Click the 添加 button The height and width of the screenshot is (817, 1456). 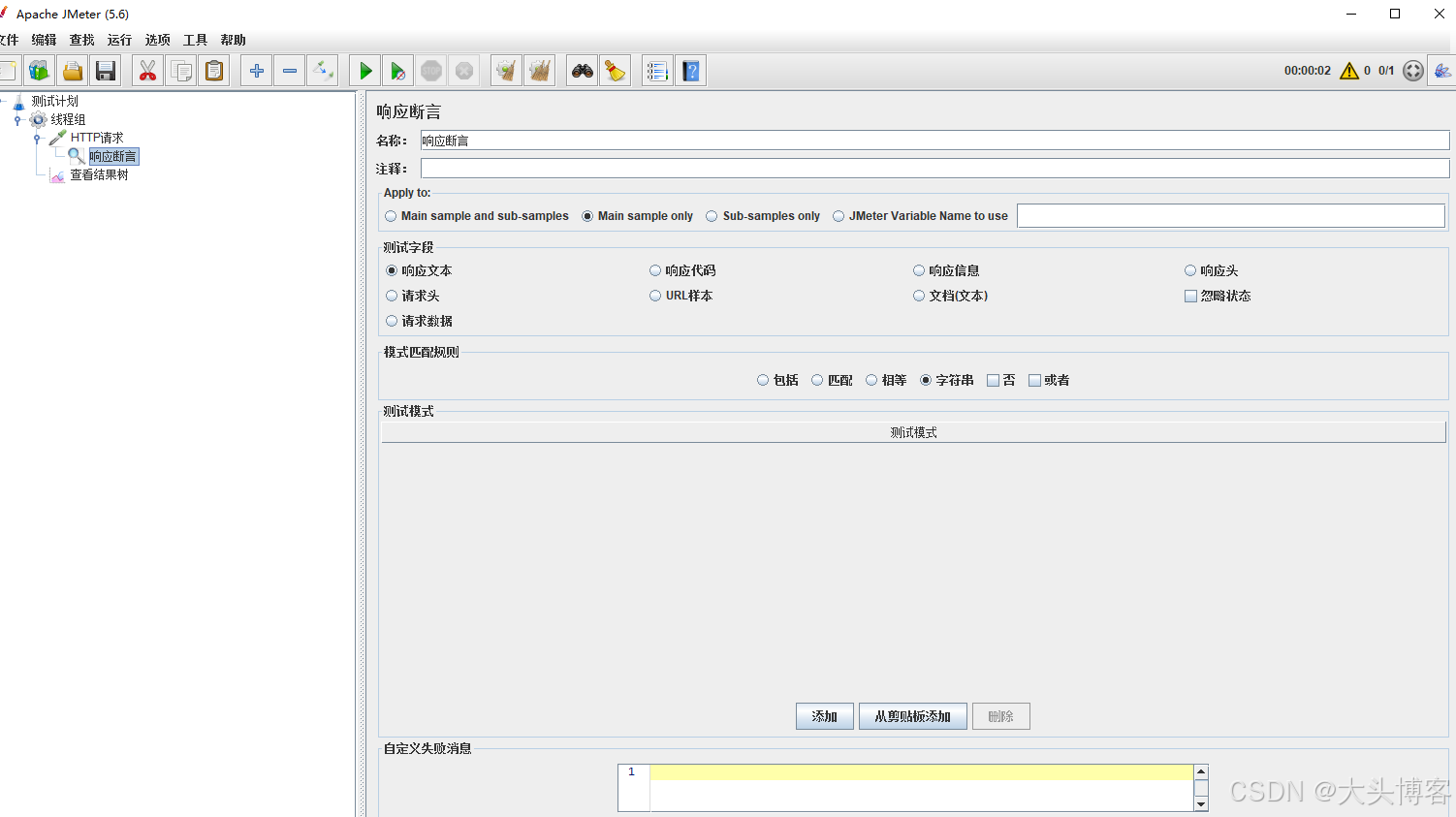point(825,716)
